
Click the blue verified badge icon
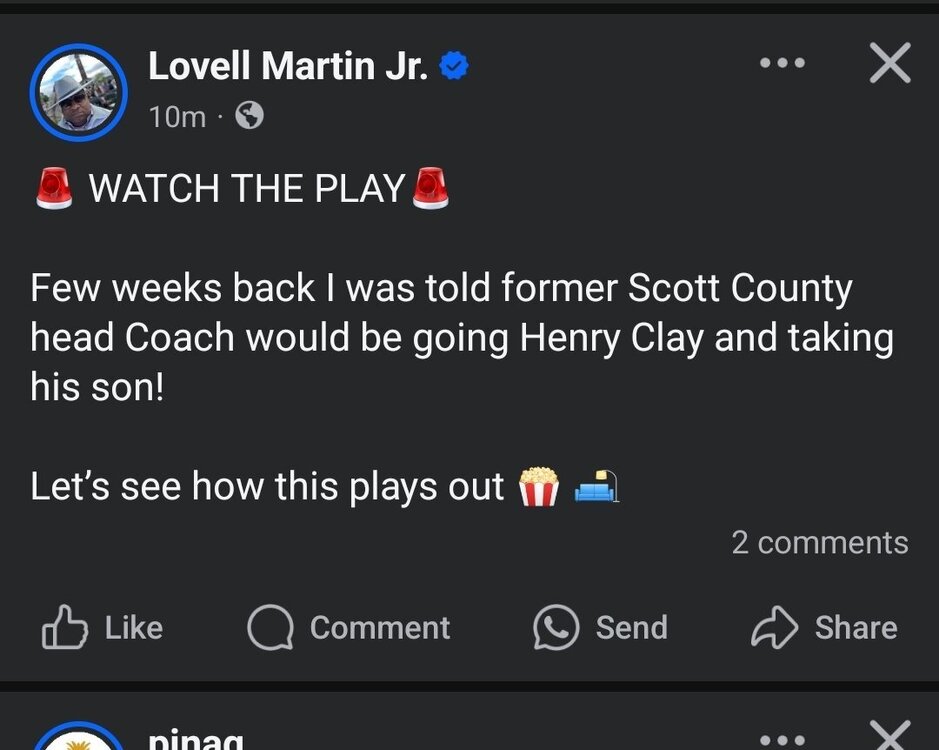(x=454, y=65)
